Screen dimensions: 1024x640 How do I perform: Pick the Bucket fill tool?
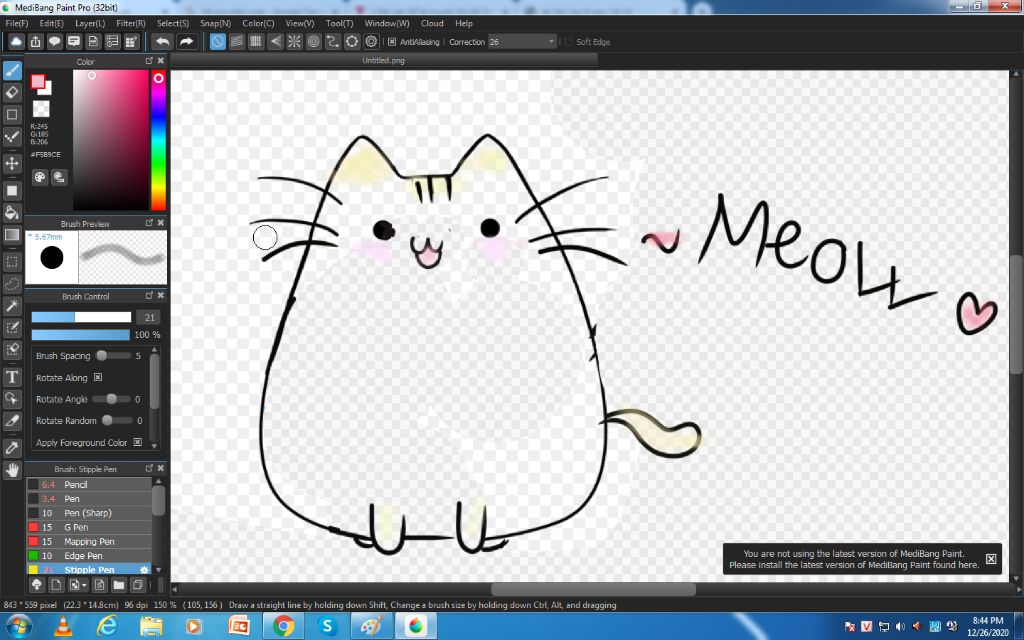pos(12,212)
